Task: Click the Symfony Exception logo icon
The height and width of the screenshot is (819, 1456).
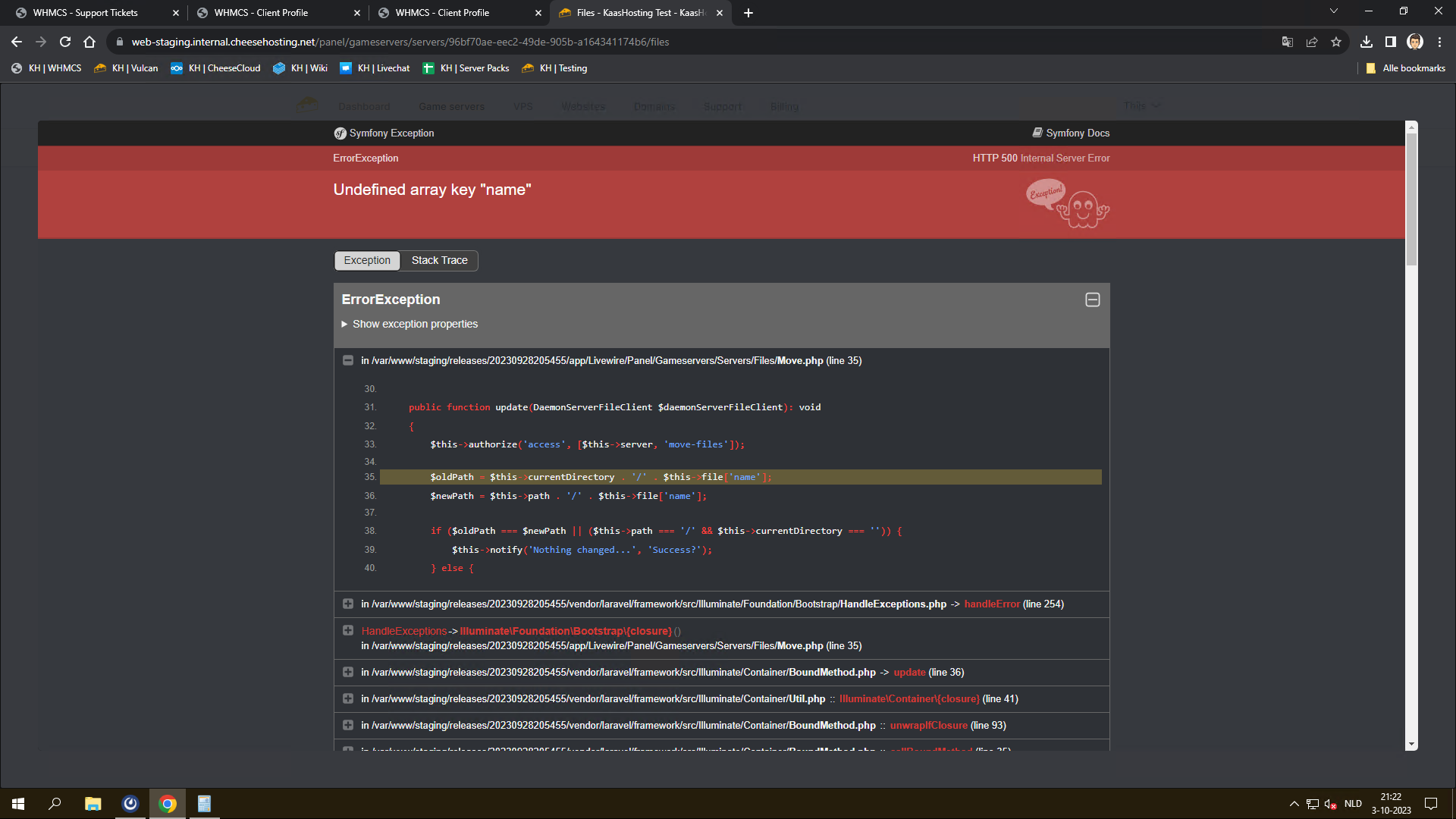Action: click(340, 133)
